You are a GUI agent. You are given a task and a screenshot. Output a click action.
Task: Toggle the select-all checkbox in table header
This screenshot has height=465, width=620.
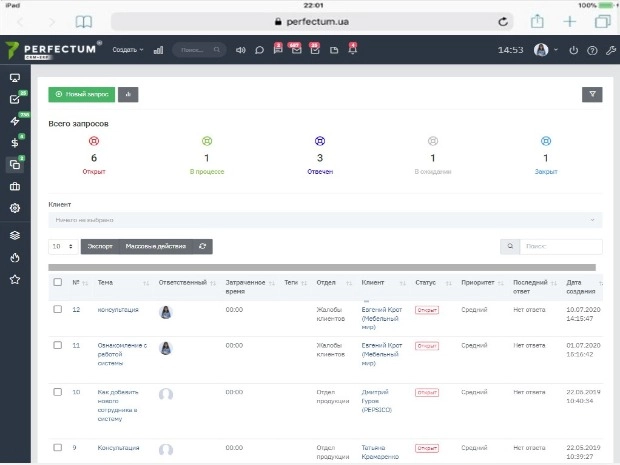57,282
